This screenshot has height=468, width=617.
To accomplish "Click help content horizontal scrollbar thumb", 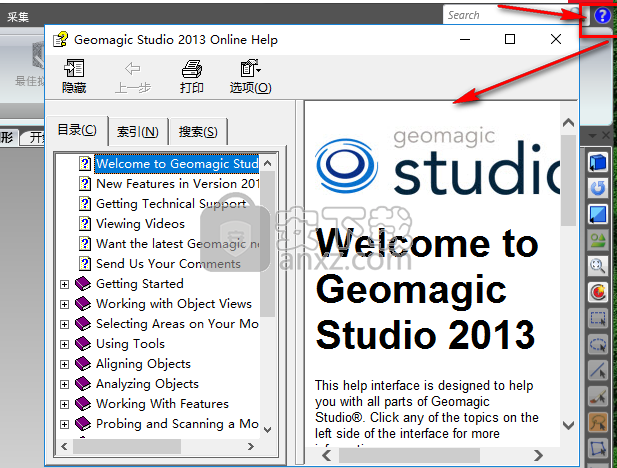I will point(409,455).
